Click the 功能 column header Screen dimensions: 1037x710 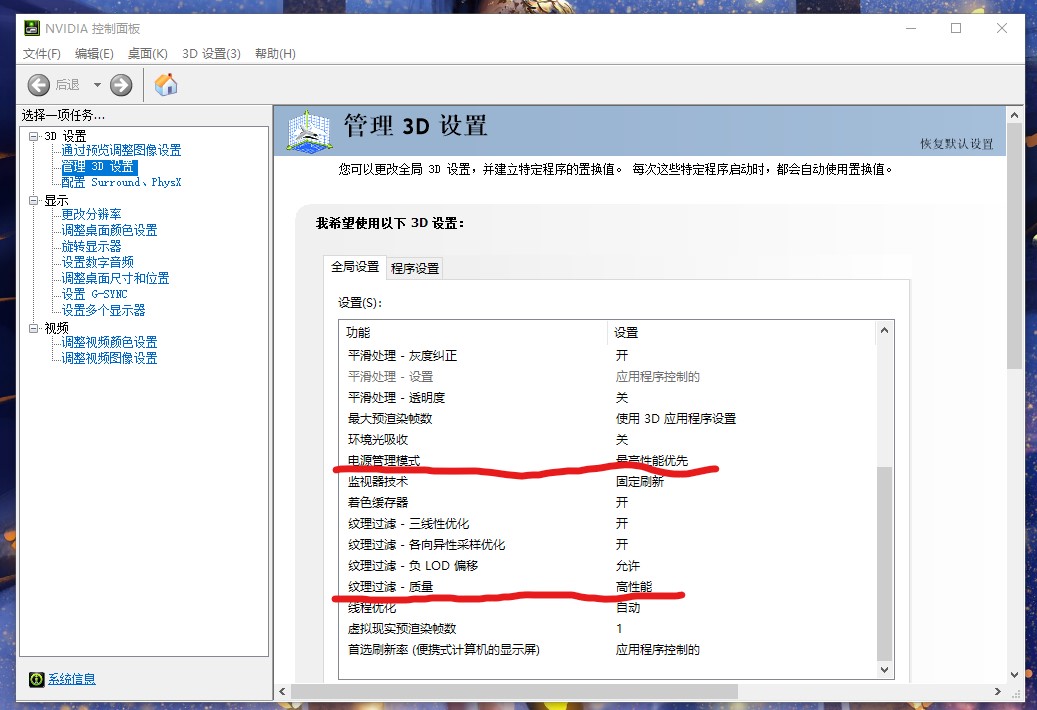473,333
